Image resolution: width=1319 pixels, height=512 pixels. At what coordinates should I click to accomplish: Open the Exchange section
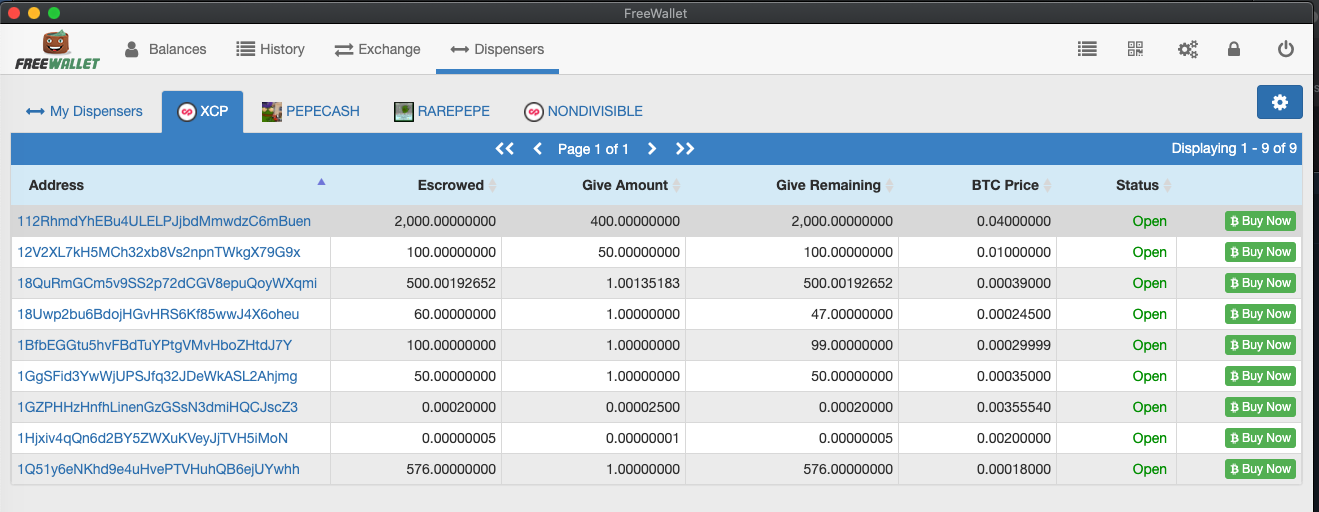coord(377,49)
